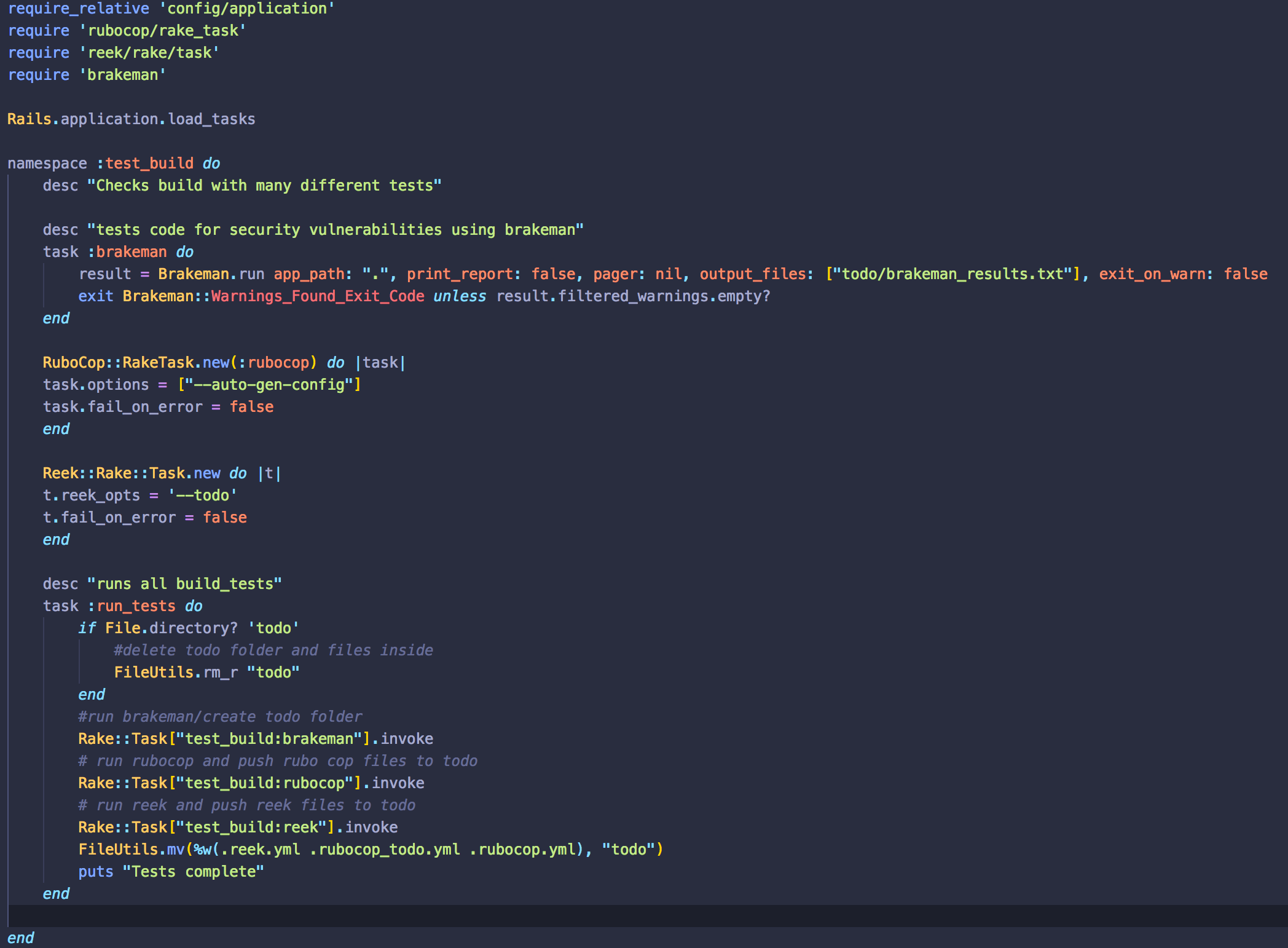This screenshot has width=1288, height=948.
Task: Click the "--auto-gen-config" option string
Action: 269,385
